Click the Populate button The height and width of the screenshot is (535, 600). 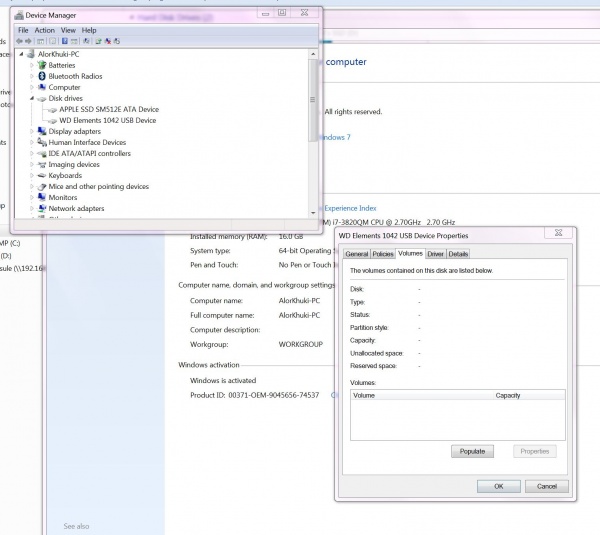(472, 451)
